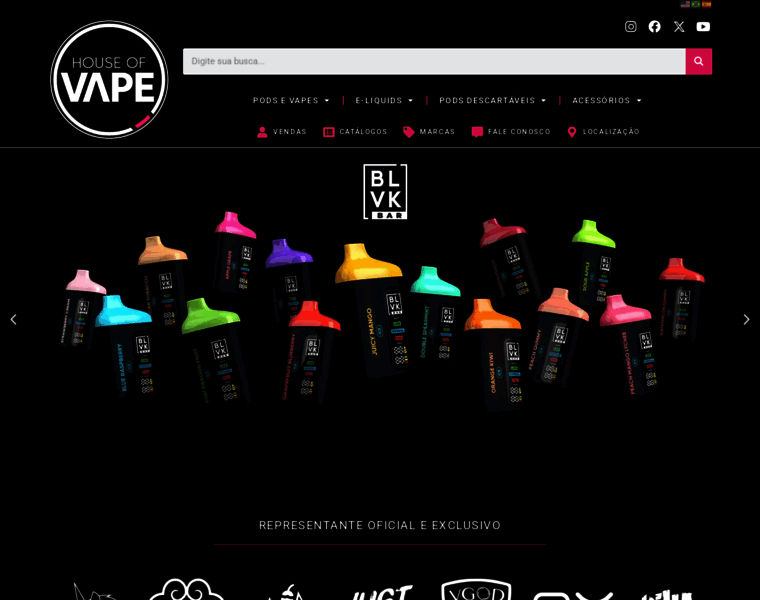Click the Apple Grape pink-cap vape image

(x=236, y=253)
